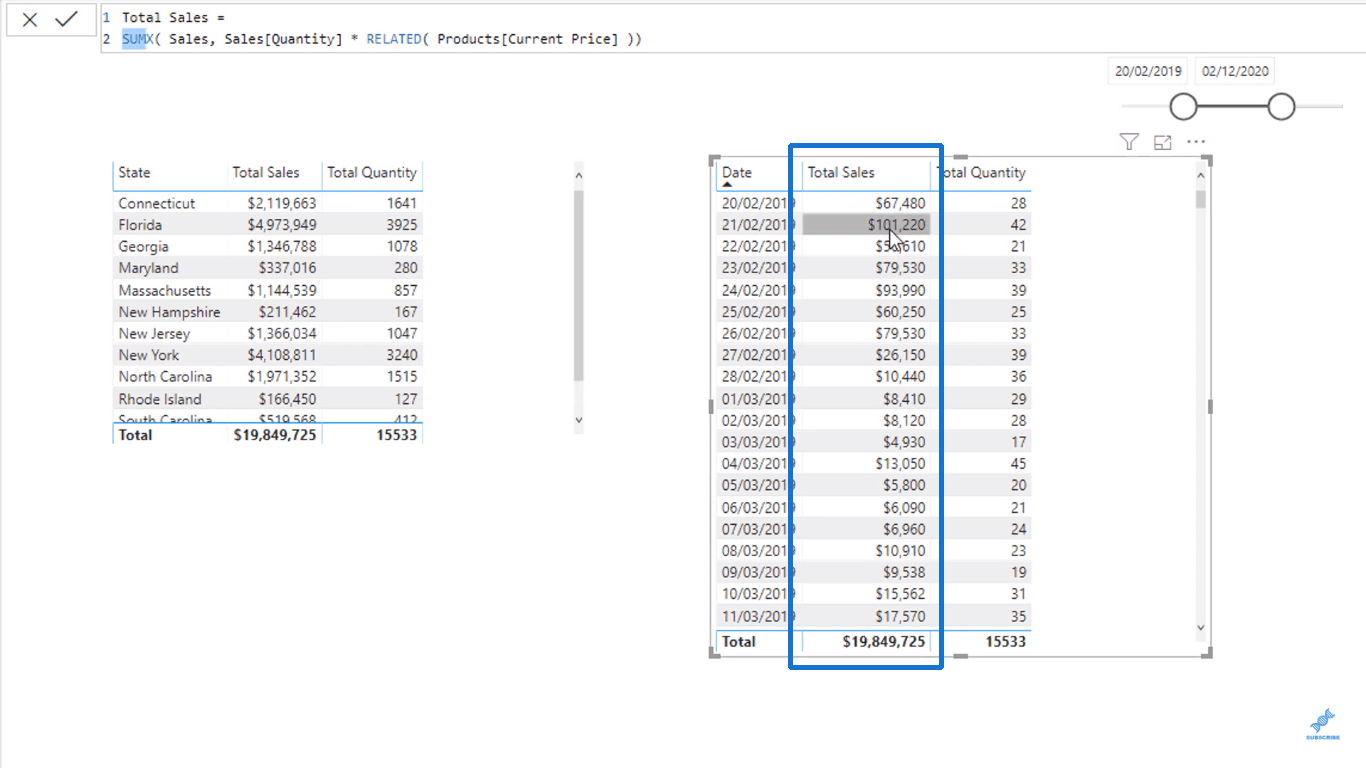The width and height of the screenshot is (1366, 768).
Task: Sort state table by Total Sales header
Action: [266, 172]
